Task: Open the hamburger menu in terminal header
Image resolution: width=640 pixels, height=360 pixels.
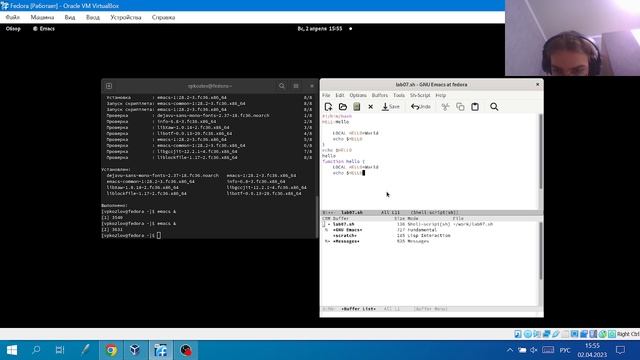Action: click(296, 86)
